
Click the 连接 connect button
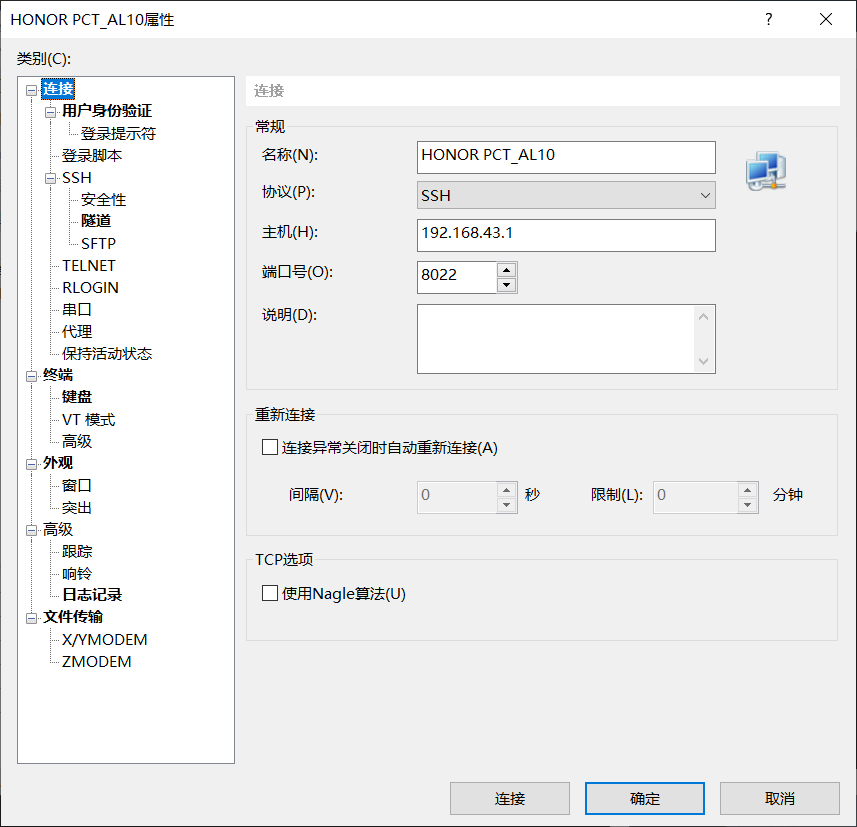pyautogui.click(x=509, y=798)
